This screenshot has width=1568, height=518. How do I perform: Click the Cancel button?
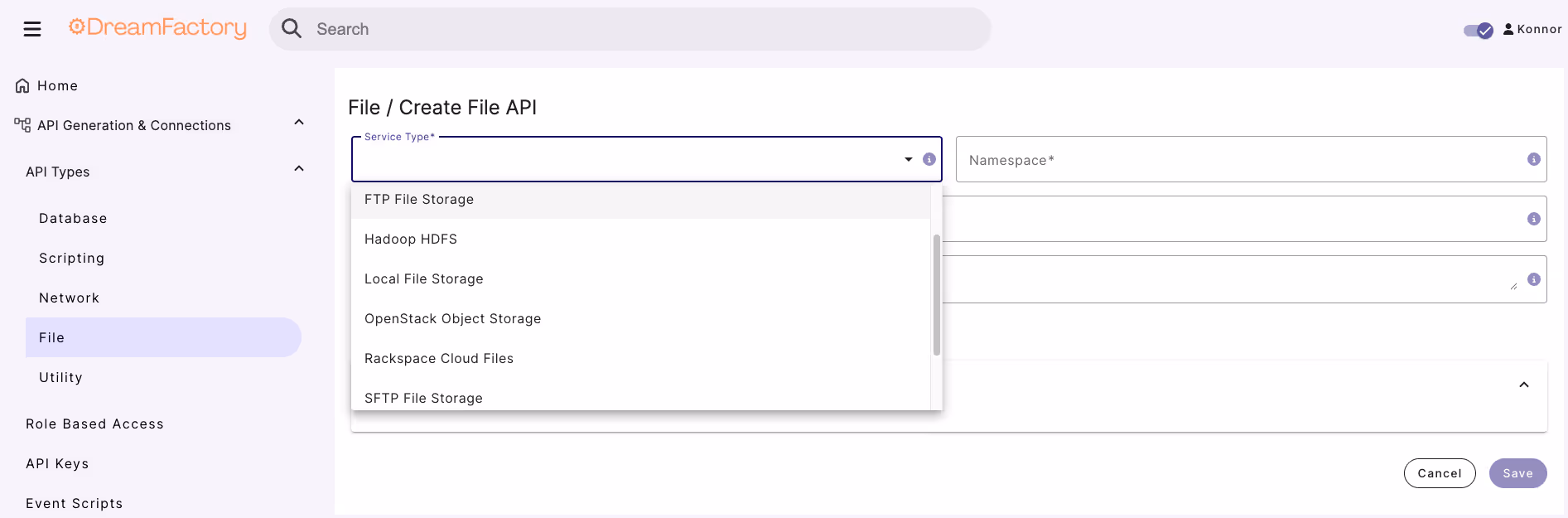[x=1440, y=473]
